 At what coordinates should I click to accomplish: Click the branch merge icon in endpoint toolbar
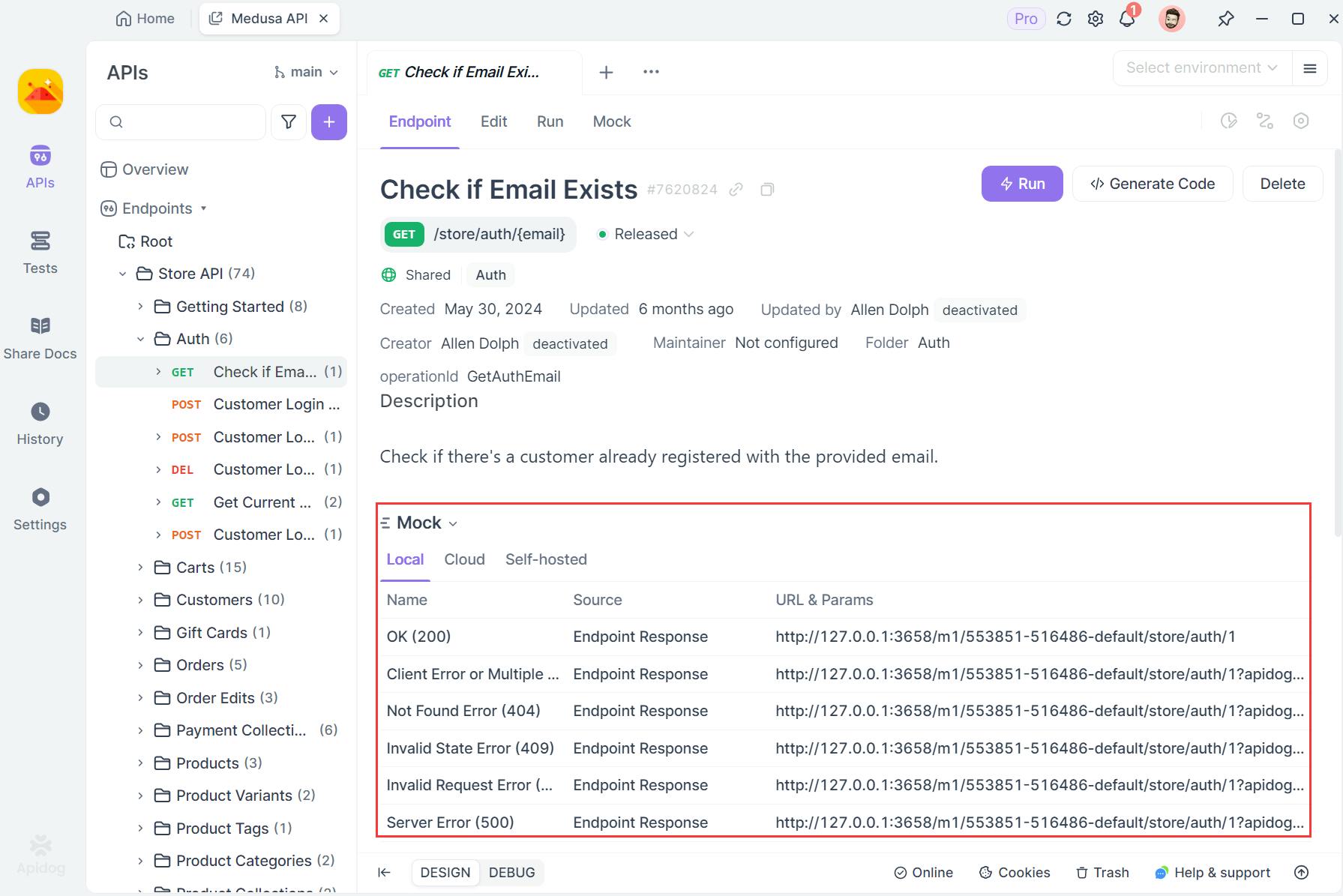[x=1265, y=121]
